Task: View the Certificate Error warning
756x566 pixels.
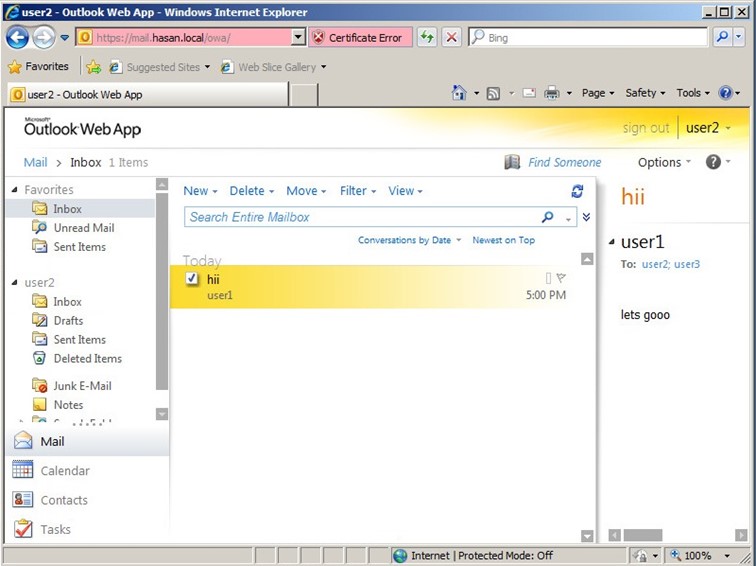Action: pyautogui.click(x=360, y=38)
